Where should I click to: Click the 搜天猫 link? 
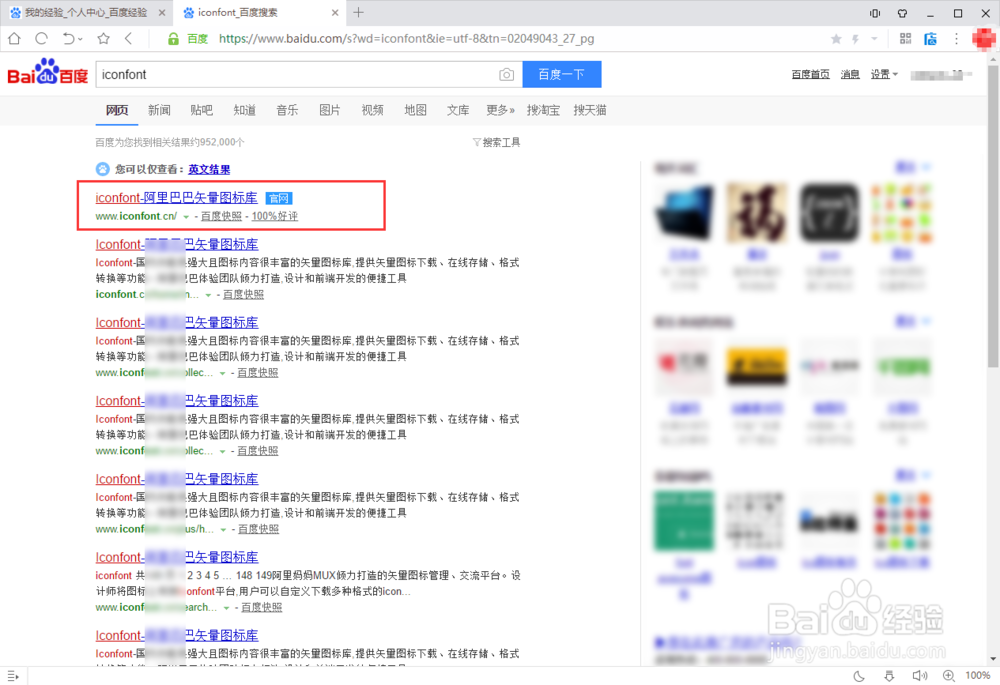coord(590,110)
